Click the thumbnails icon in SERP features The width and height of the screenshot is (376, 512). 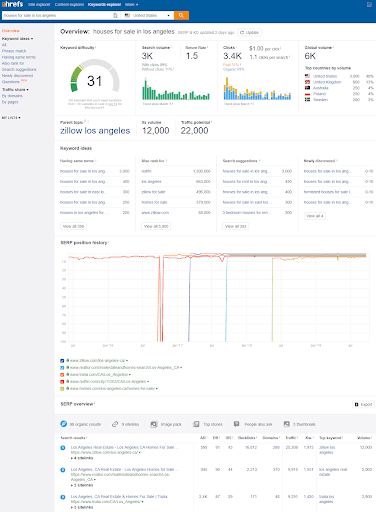pyautogui.click(x=287, y=424)
